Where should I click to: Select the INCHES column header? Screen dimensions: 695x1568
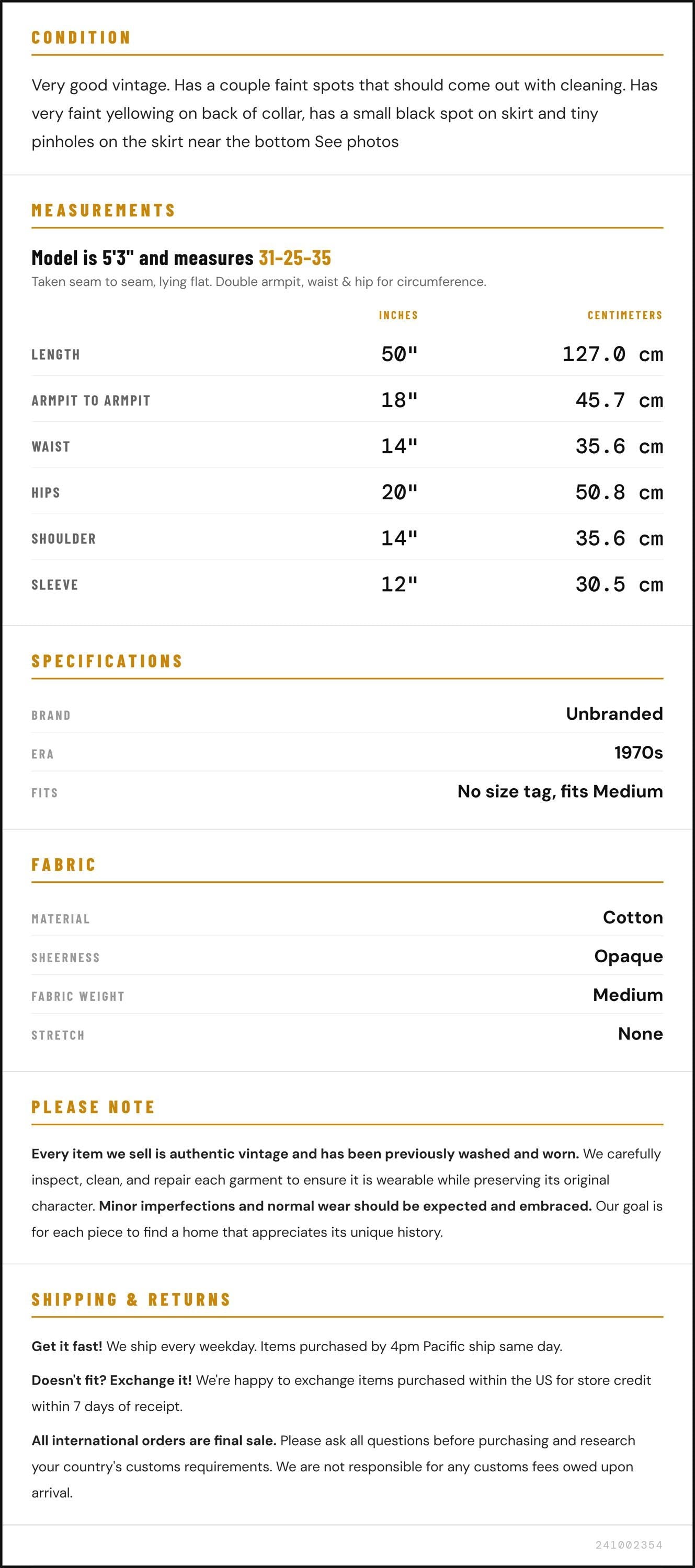(x=398, y=315)
